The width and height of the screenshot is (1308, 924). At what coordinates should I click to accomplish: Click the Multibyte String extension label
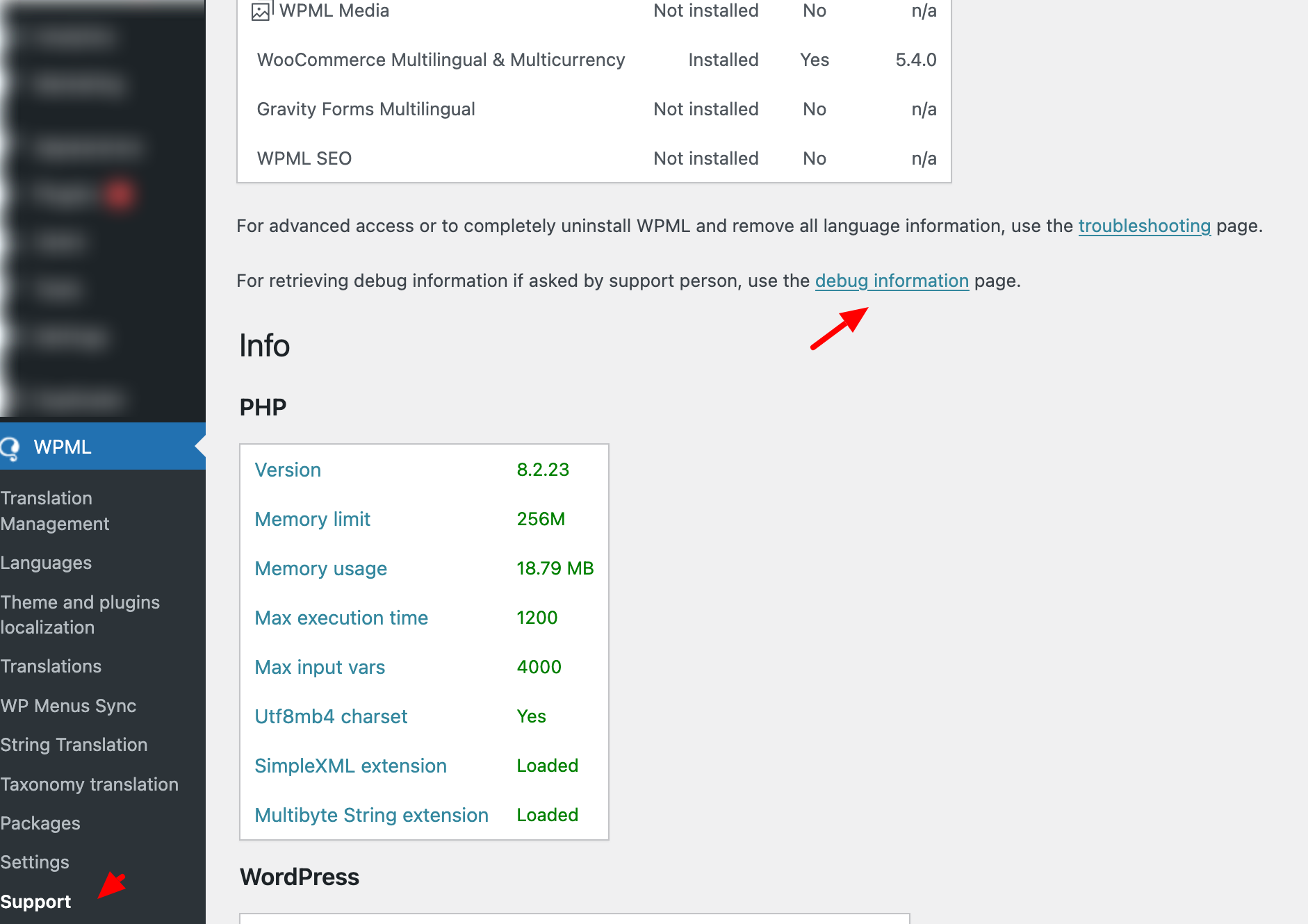[371, 815]
